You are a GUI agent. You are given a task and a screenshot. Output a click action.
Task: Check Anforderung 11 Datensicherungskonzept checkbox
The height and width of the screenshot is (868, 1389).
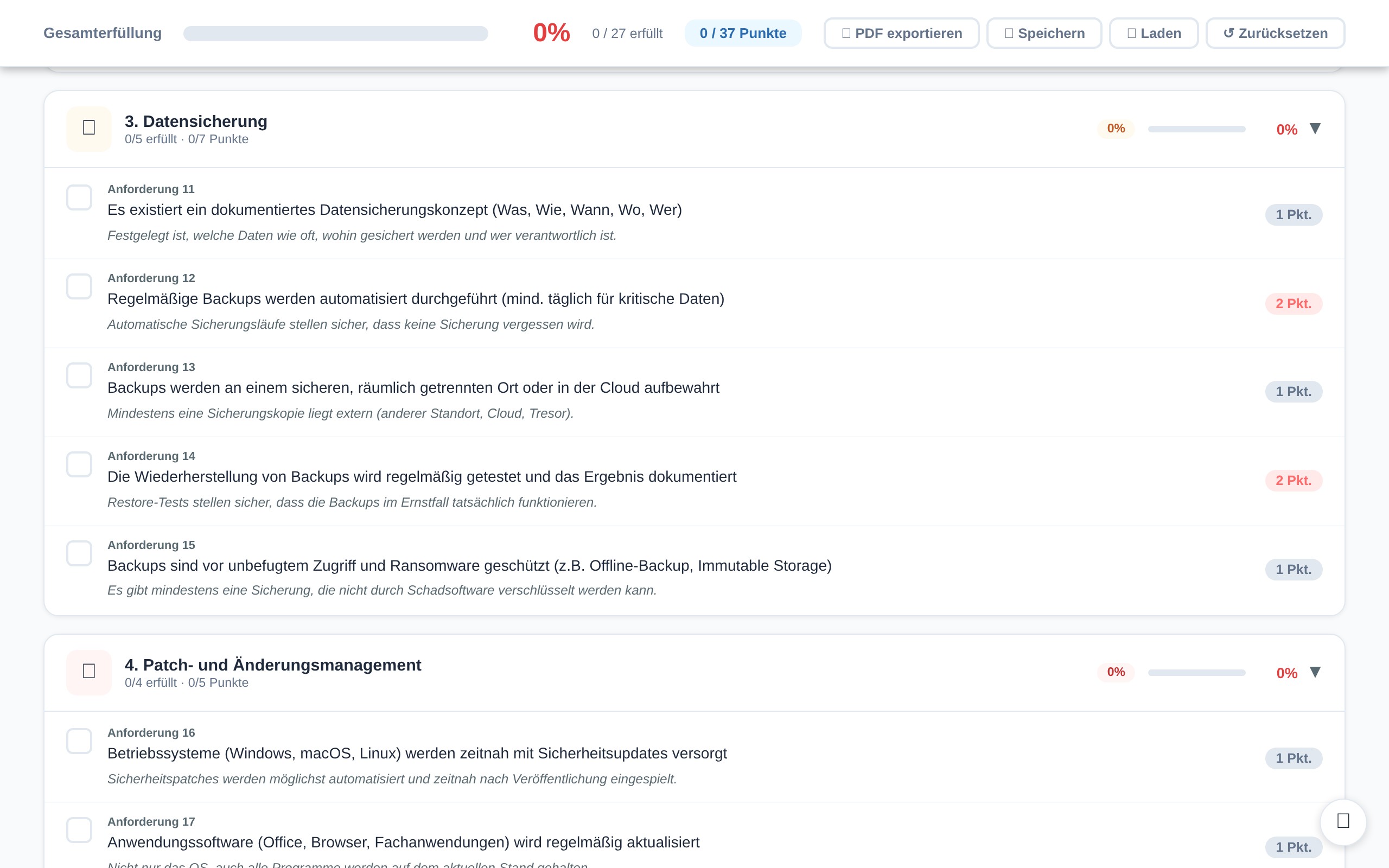[79, 197]
